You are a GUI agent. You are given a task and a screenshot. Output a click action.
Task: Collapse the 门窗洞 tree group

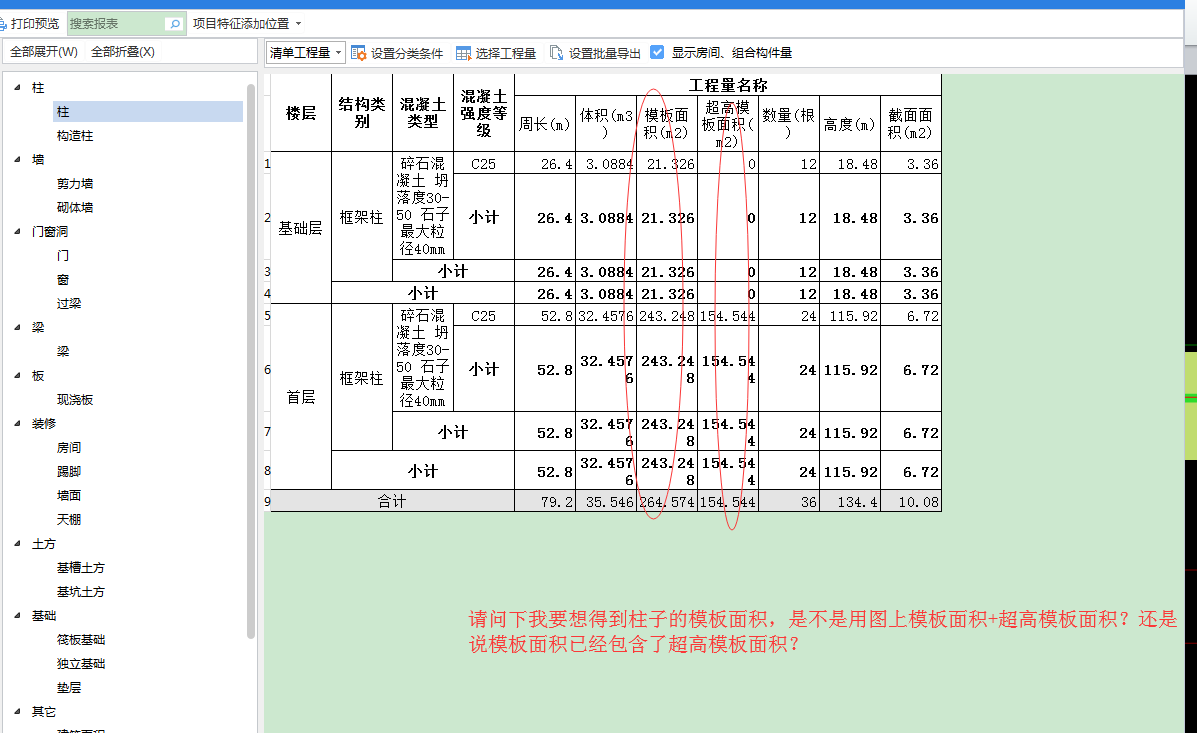click(18, 231)
